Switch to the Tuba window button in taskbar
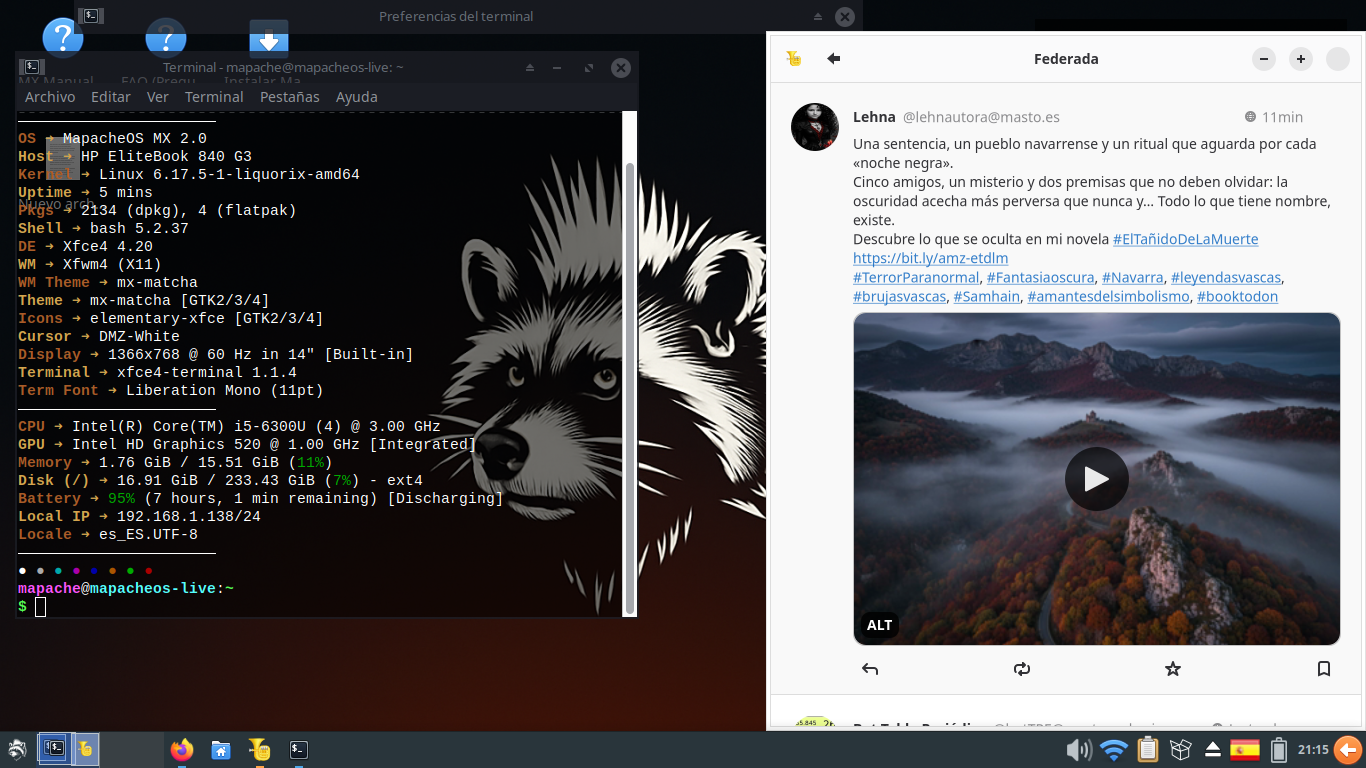 pos(85,748)
